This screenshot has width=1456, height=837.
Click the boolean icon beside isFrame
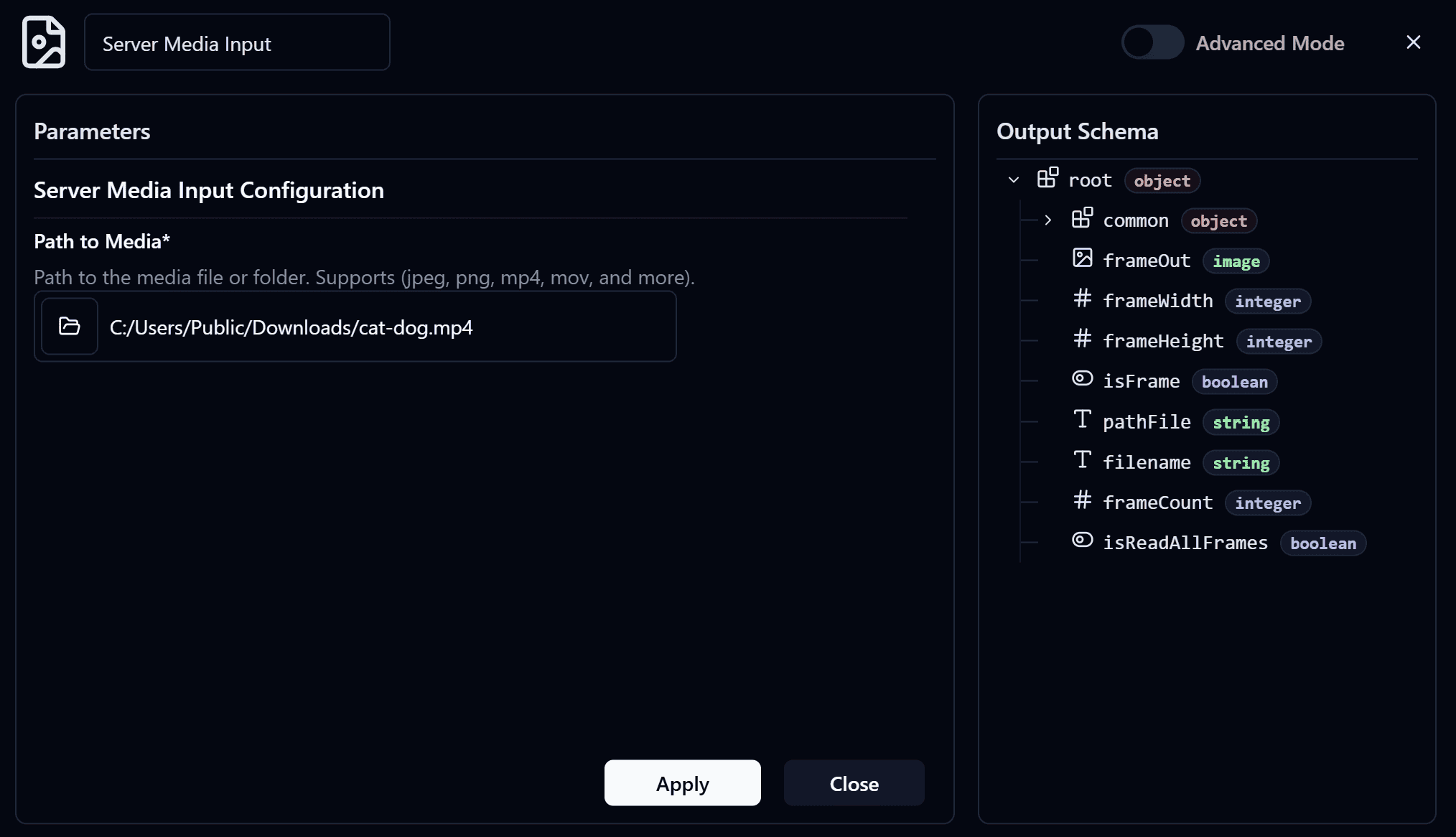point(1082,378)
